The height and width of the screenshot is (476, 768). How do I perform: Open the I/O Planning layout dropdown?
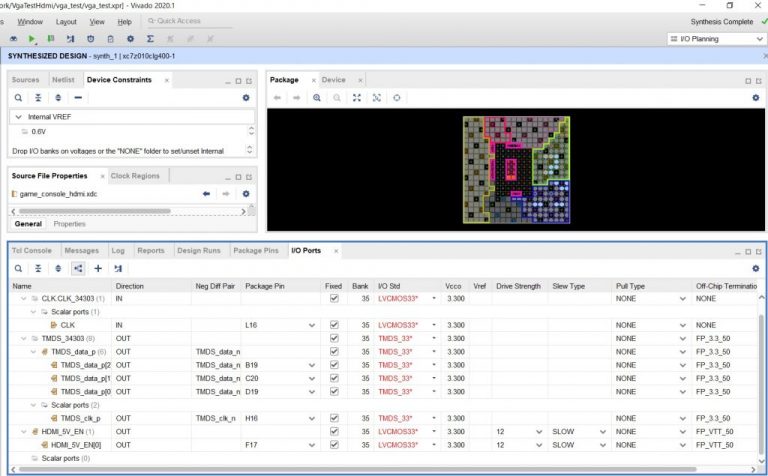click(x=712, y=39)
